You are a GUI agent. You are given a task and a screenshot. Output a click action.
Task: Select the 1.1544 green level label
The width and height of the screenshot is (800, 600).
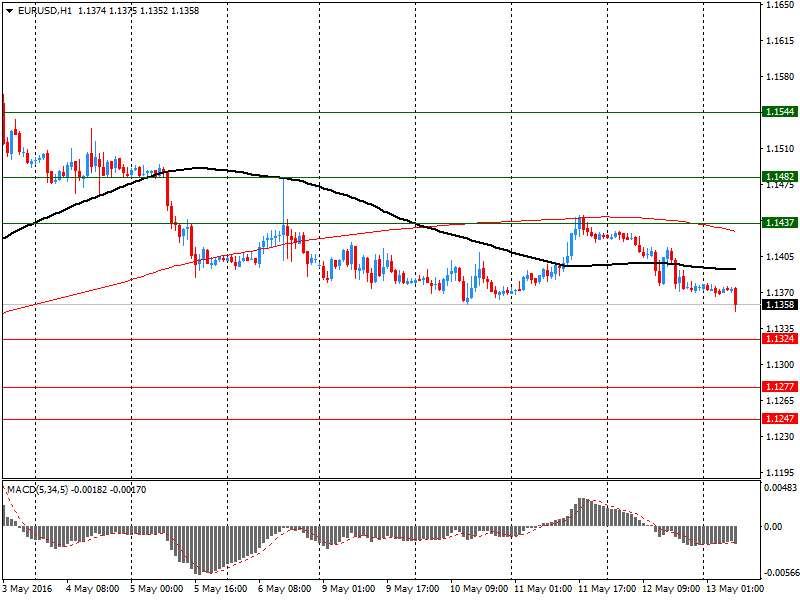(780, 112)
